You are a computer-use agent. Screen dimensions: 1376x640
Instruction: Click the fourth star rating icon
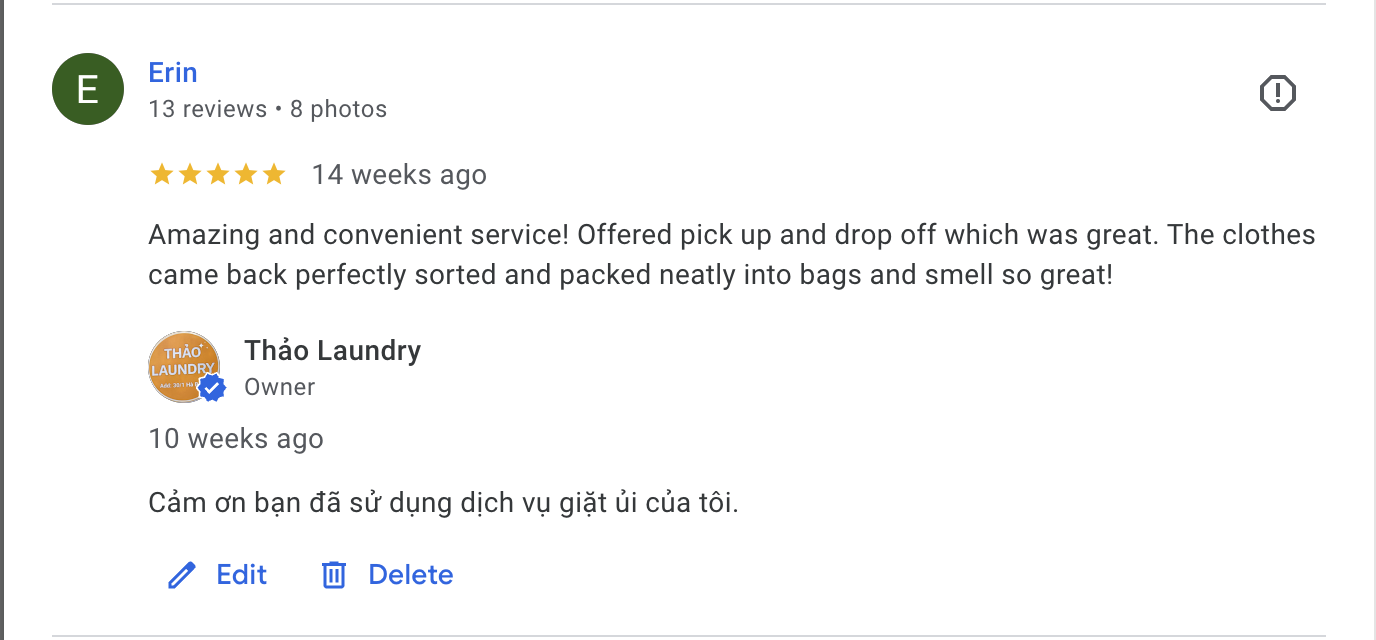coord(246,173)
